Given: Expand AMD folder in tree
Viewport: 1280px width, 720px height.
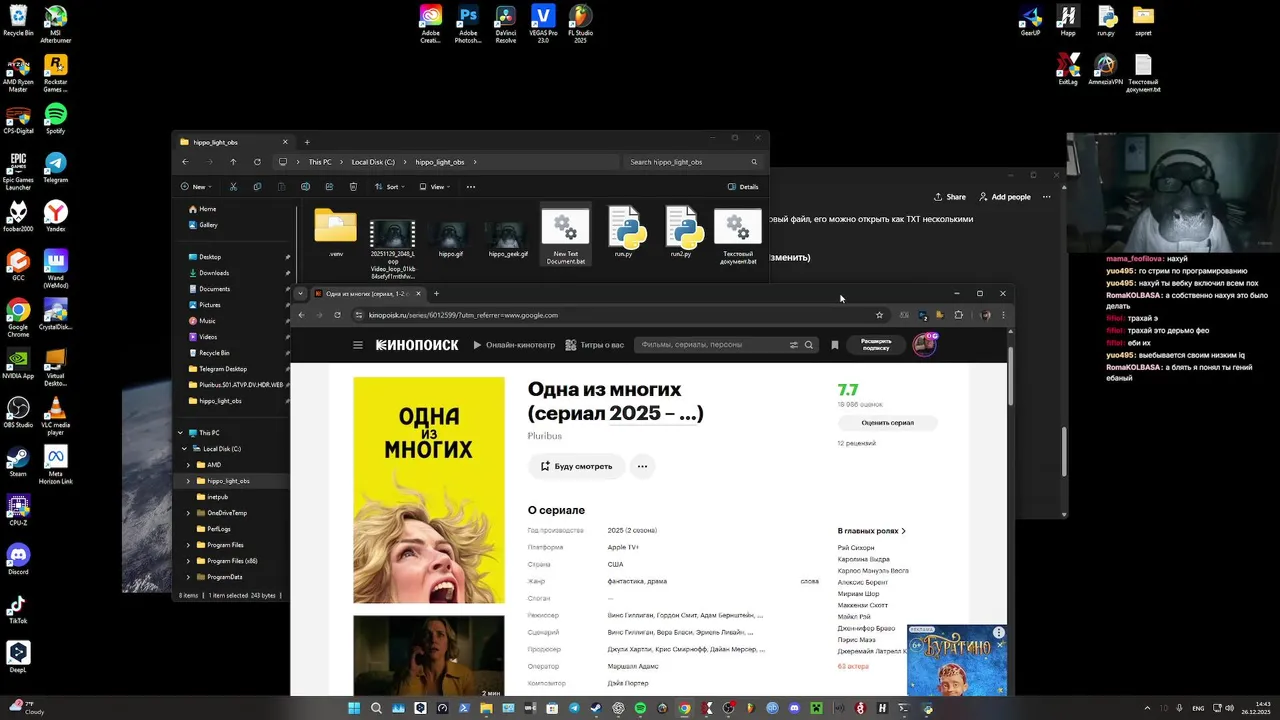Looking at the screenshot, I should pyautogui.click(x=188, y=465).
